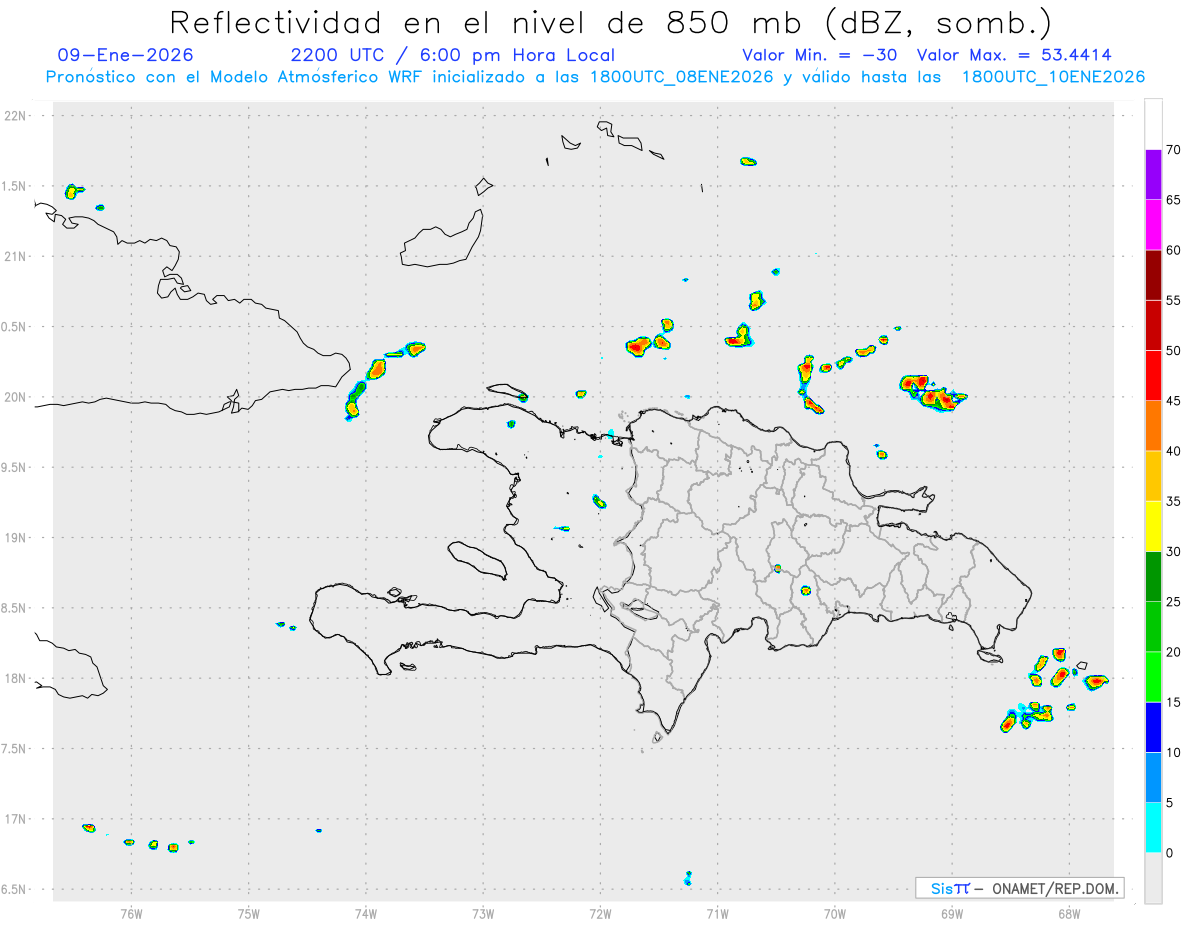Click the light green 15–20 dBZ band
Screen dimensions: 1200x927
coord(1153,677)
